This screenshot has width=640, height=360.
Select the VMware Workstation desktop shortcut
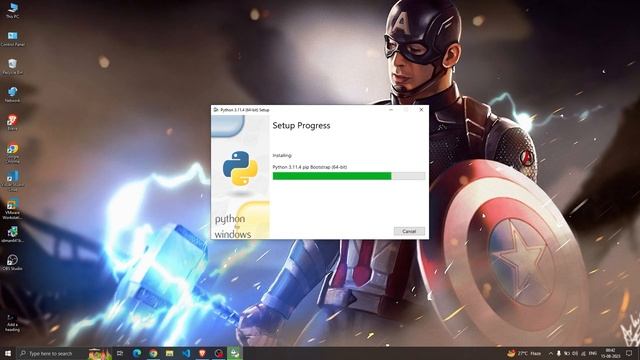tap(12, 209)
